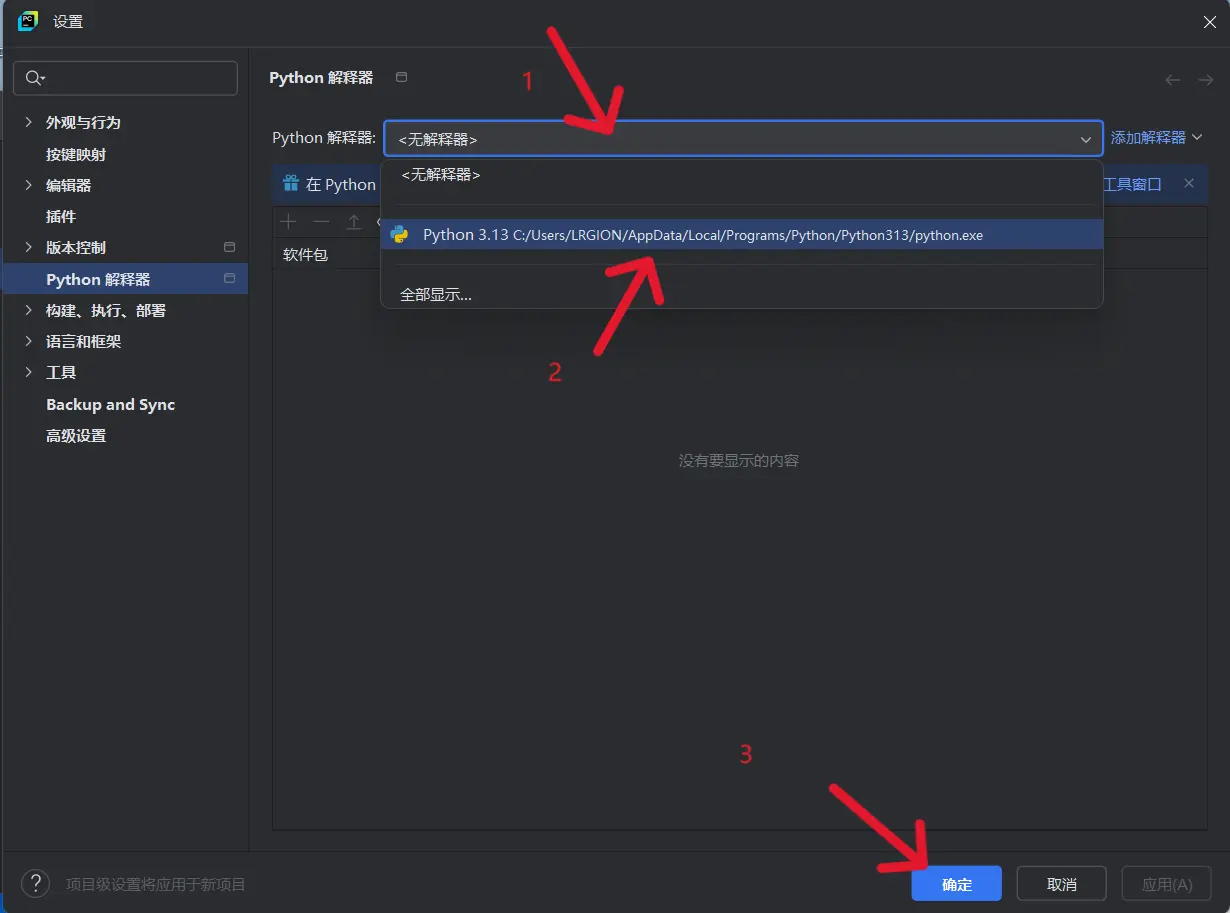Image resolution: width=1230 pixels, height=913 pixels.
Task: Open the 添加解释器 dropdown
Action: pyautogui.click(x=1156, y=138)
